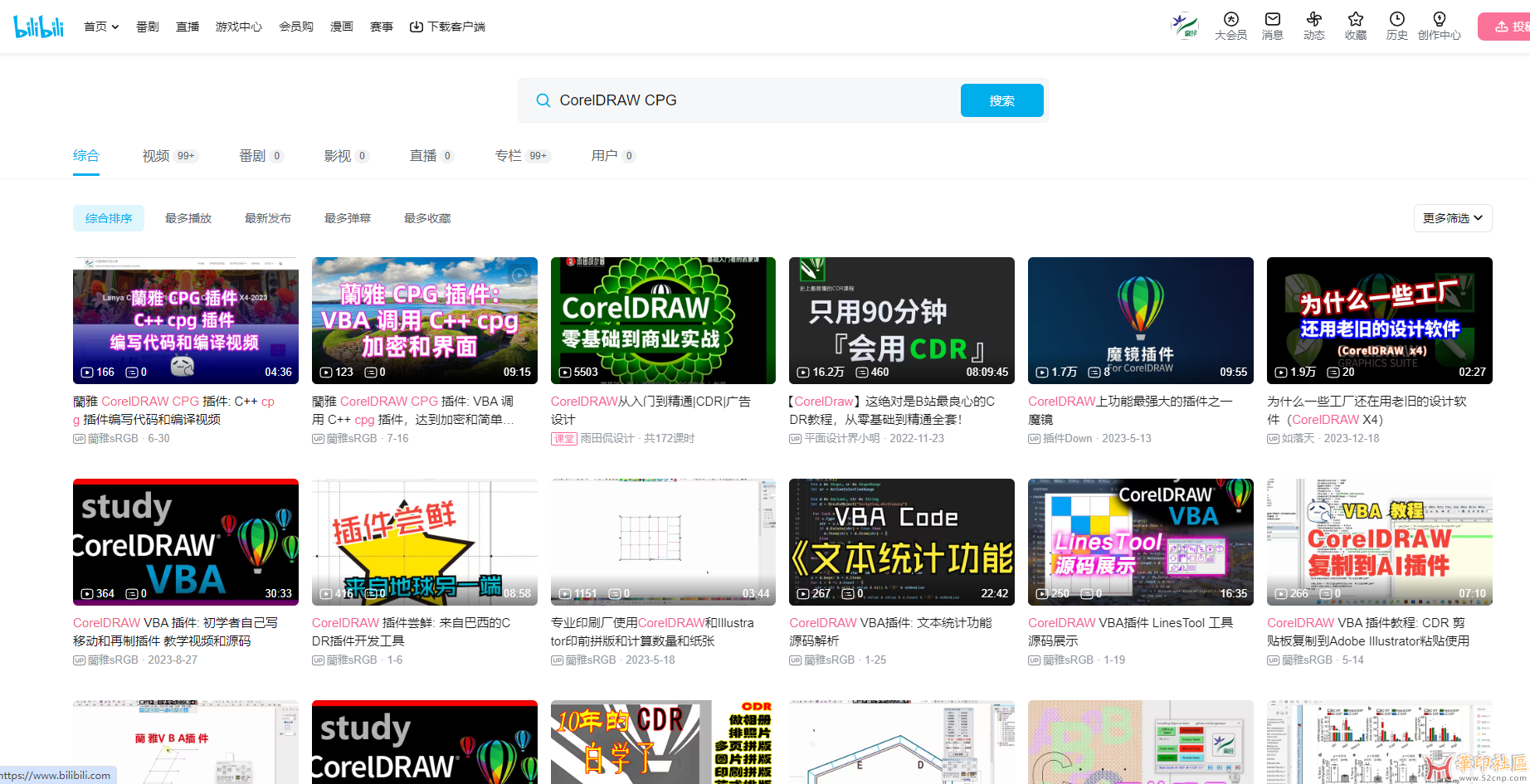Open the CorelDRAW 零基础到商业实战 thumbnail
Screen dimensions: 1530x784
(663, 320)
